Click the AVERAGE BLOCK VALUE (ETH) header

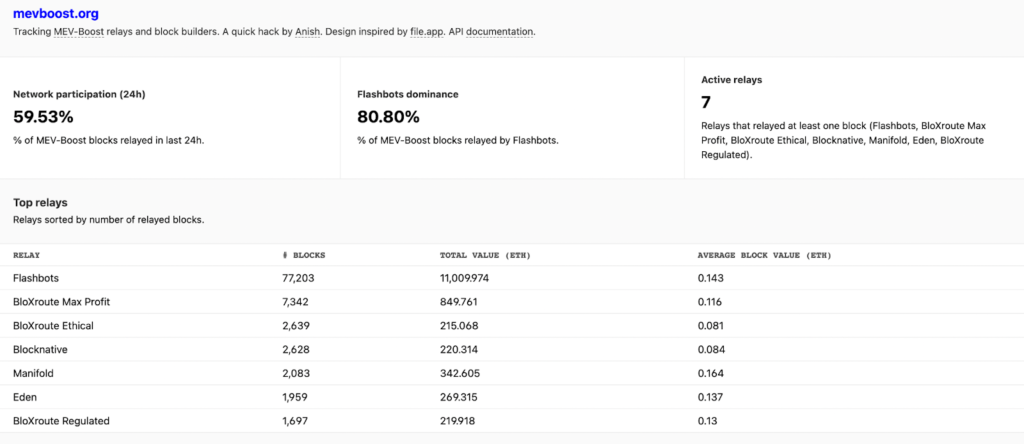click(x=764, y=255)
